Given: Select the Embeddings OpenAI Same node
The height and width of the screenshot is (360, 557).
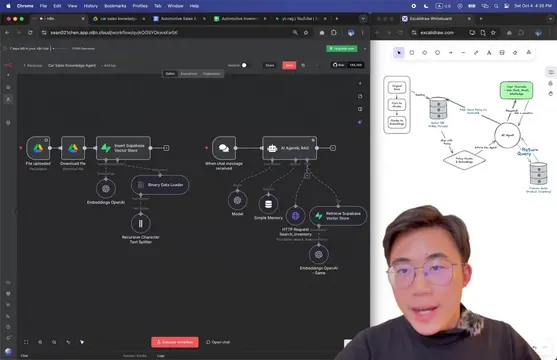Looking at the screenshot, I should [319, 254].
